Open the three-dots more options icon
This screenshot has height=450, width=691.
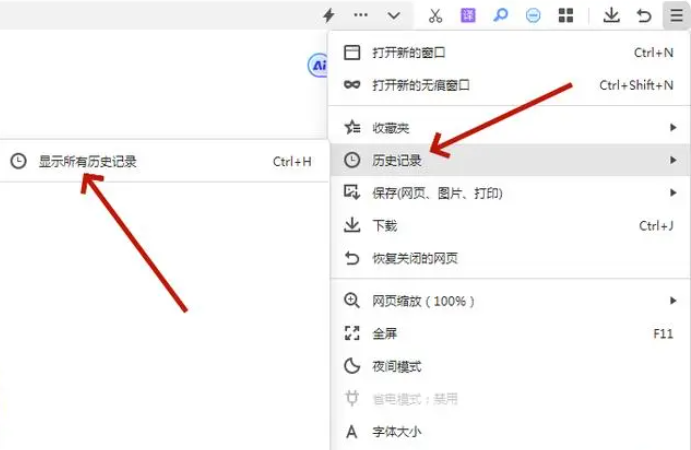tap(360, 15)
